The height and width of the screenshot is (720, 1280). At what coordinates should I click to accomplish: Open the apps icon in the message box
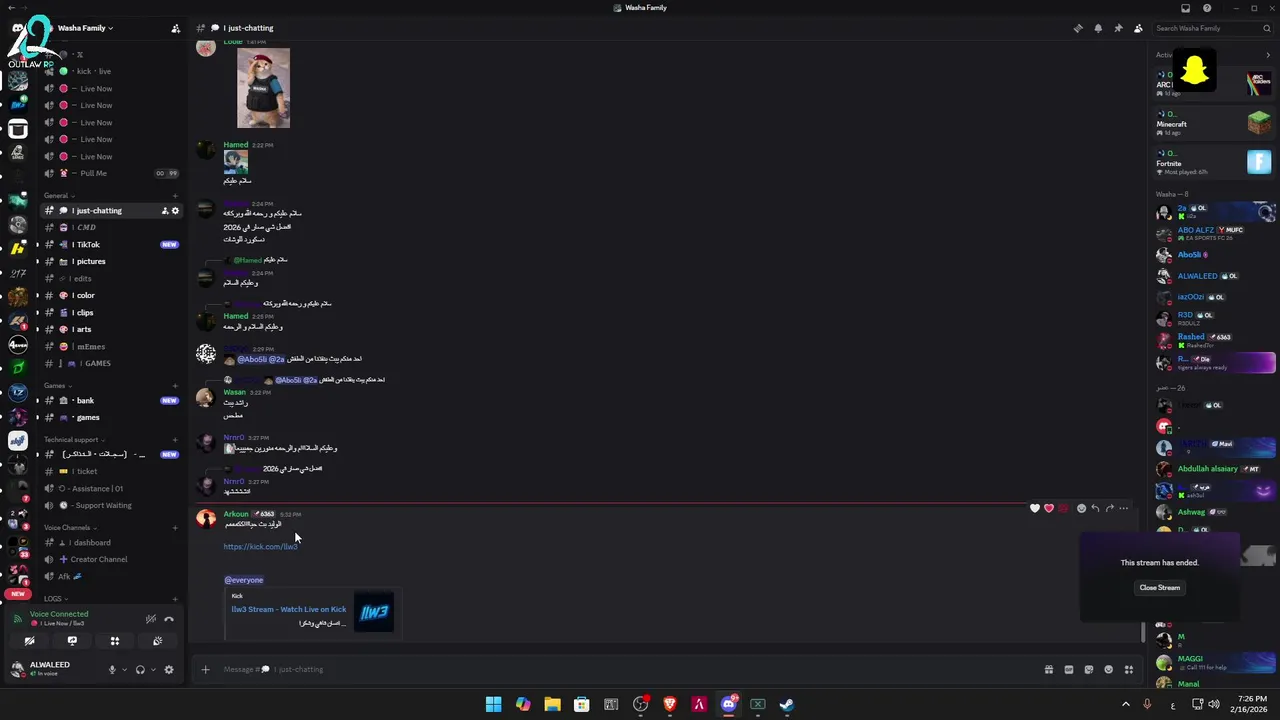1129,669
